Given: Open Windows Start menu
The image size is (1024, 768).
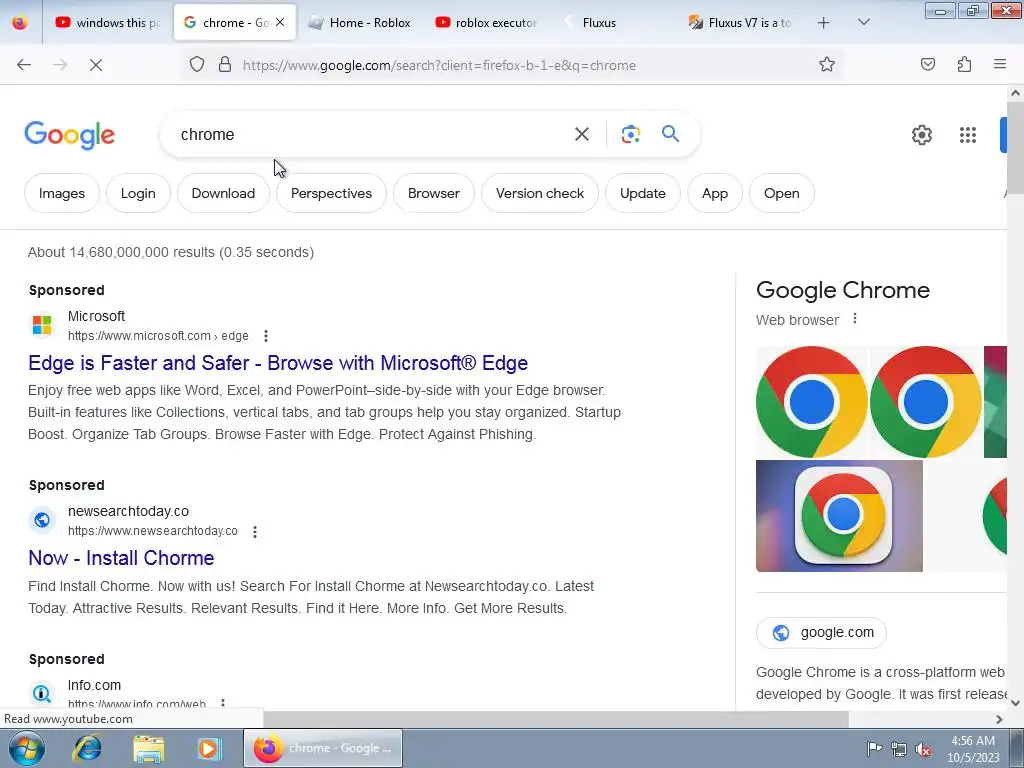Looking at the screenshot, I should (x=26, y=748).
